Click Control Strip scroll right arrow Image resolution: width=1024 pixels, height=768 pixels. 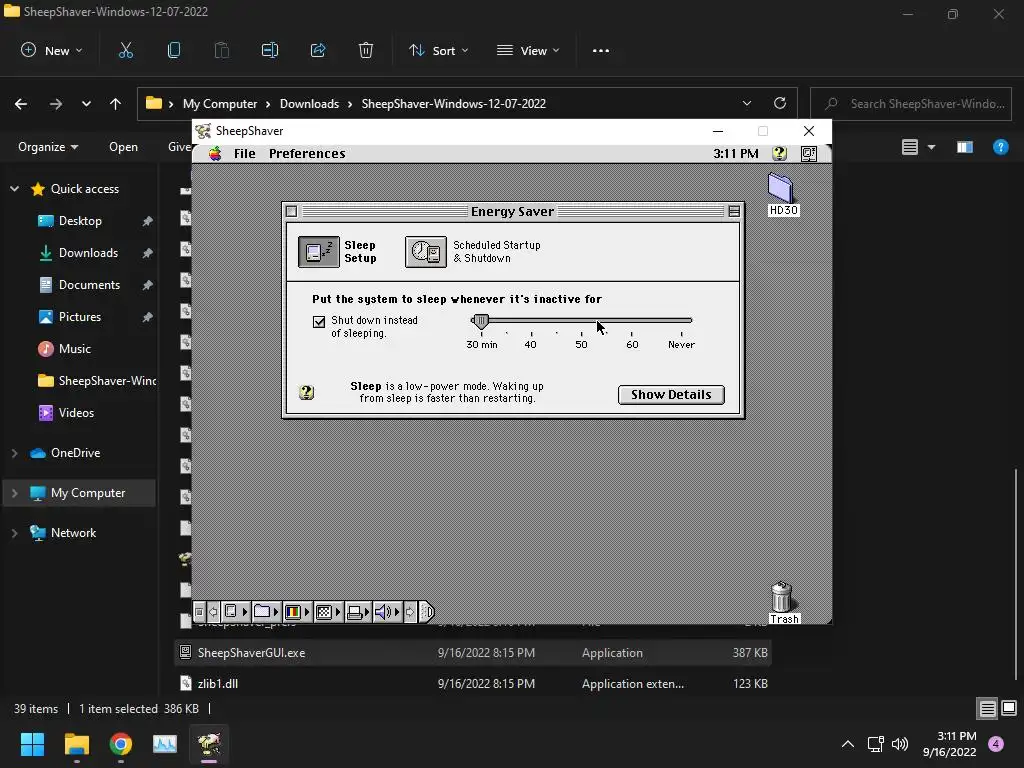(x=410, y=612)
